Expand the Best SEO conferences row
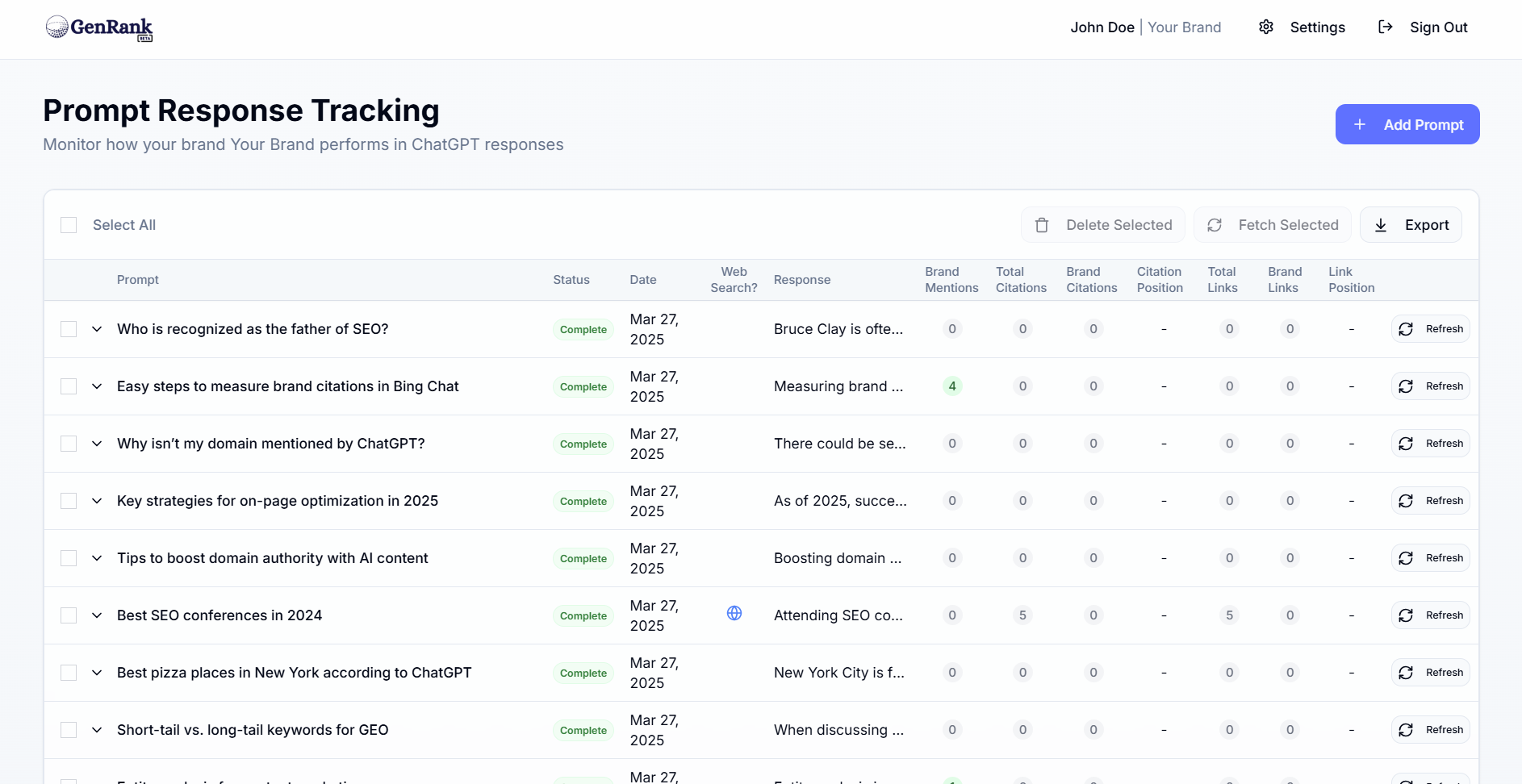Image resolution: width=1522 pixels, height=784 pixels. click(x=97, y=615)
